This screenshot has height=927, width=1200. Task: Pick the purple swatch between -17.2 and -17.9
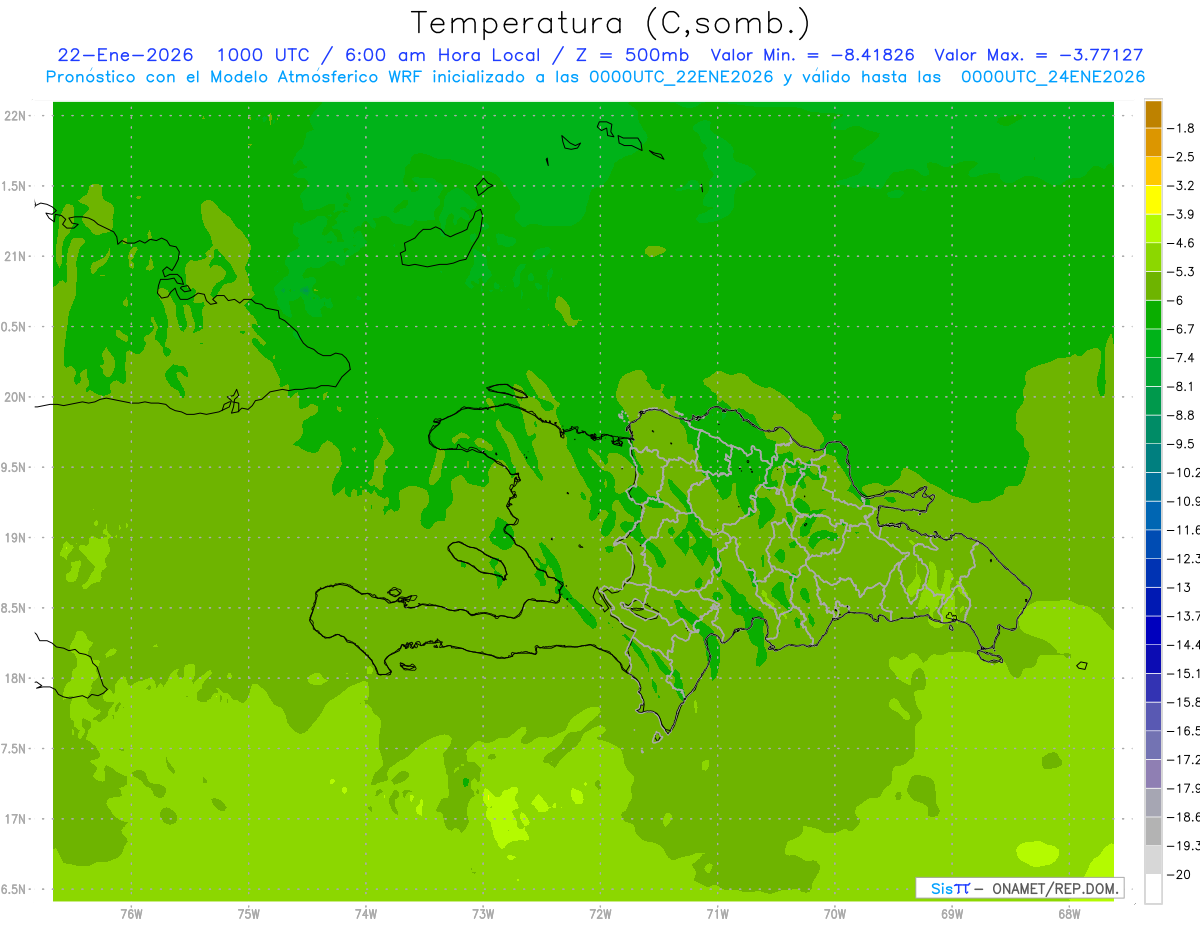(1153, 774)
